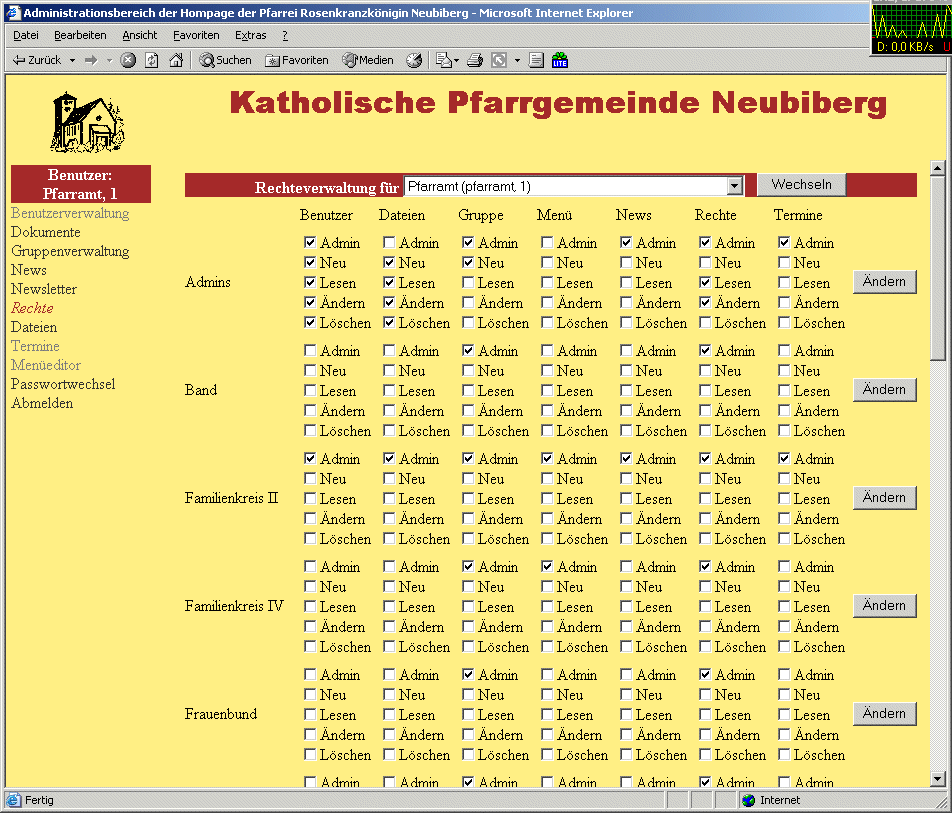Expand the Mail icon dropdown arrow
The width and height of the screenshot is (952, 813).
(457, 60)
